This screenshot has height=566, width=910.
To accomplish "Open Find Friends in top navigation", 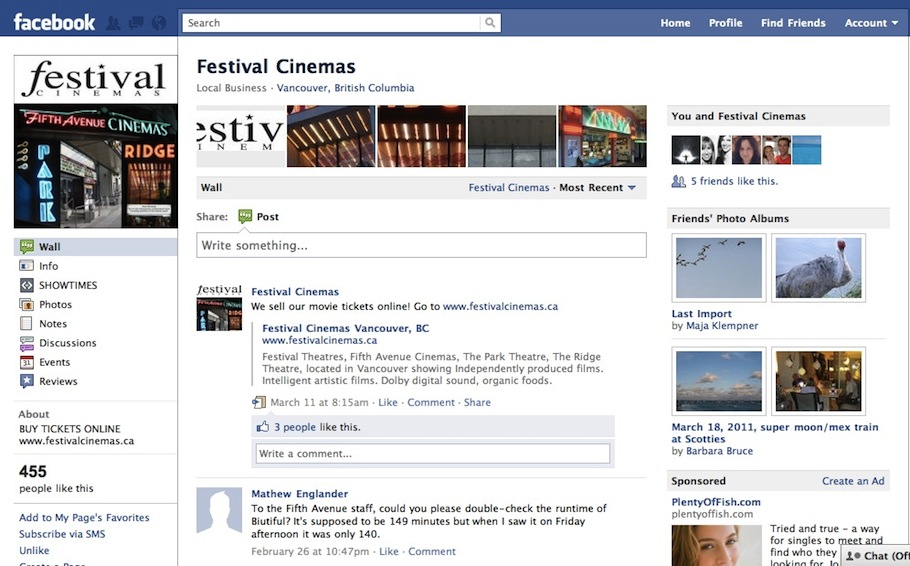I will (x=793, y=23).
